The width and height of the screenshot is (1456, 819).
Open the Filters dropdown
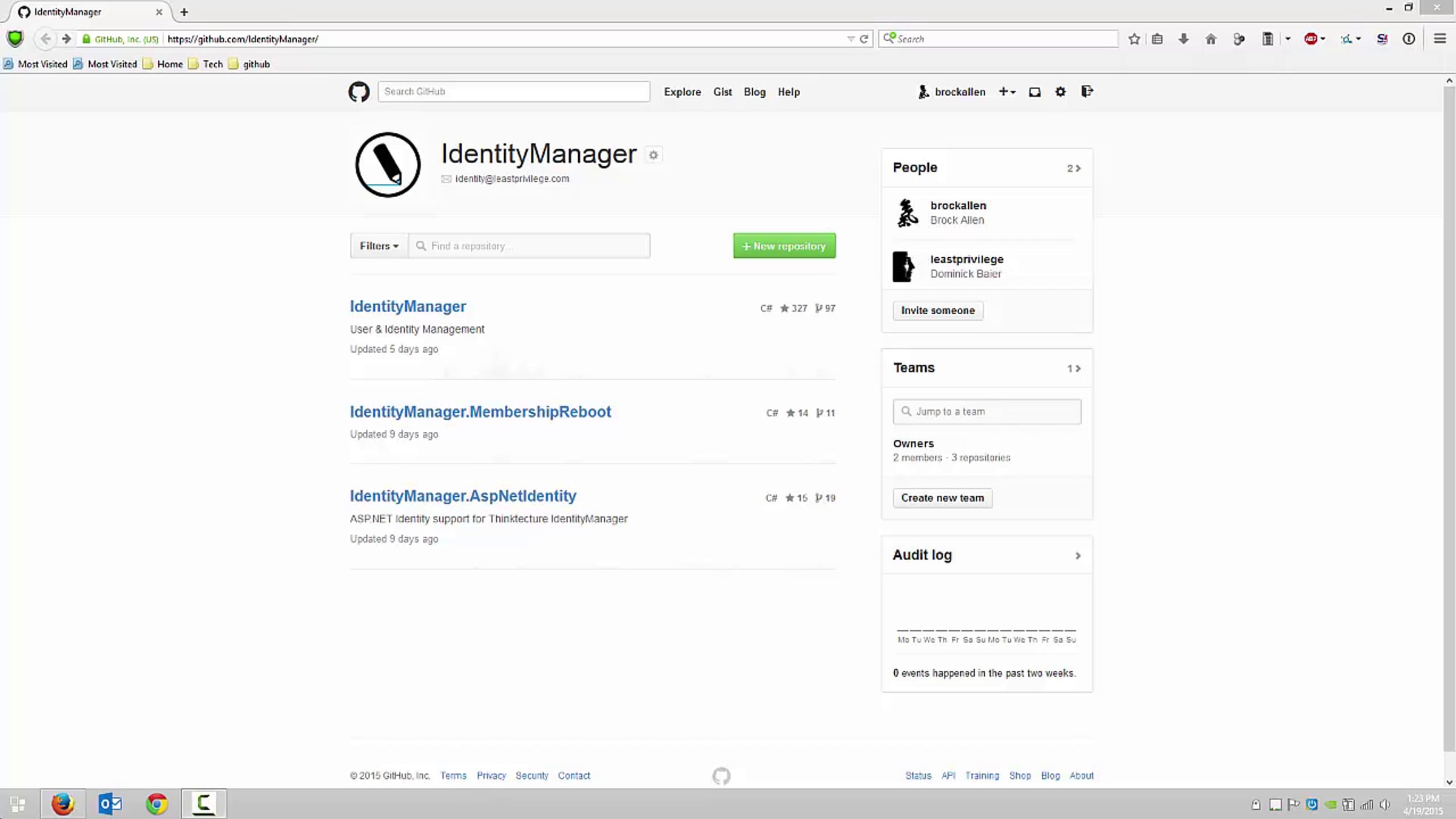coord(379,246)
